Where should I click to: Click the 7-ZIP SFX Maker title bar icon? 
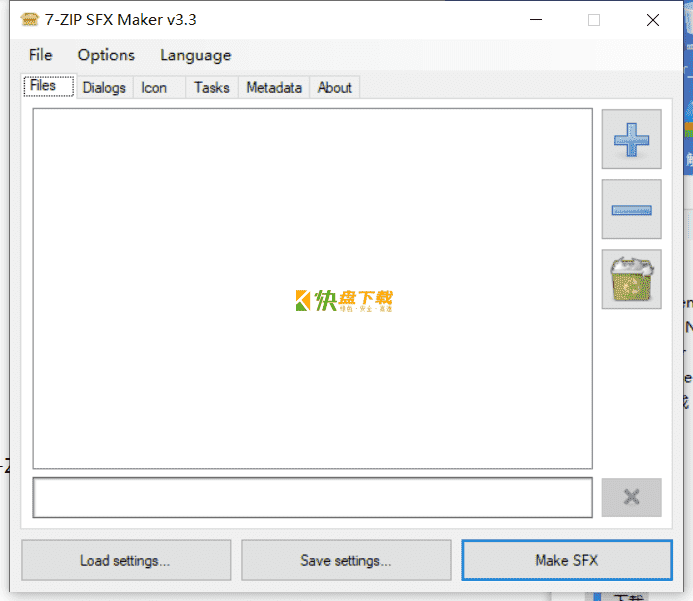(x=30, y=20)
